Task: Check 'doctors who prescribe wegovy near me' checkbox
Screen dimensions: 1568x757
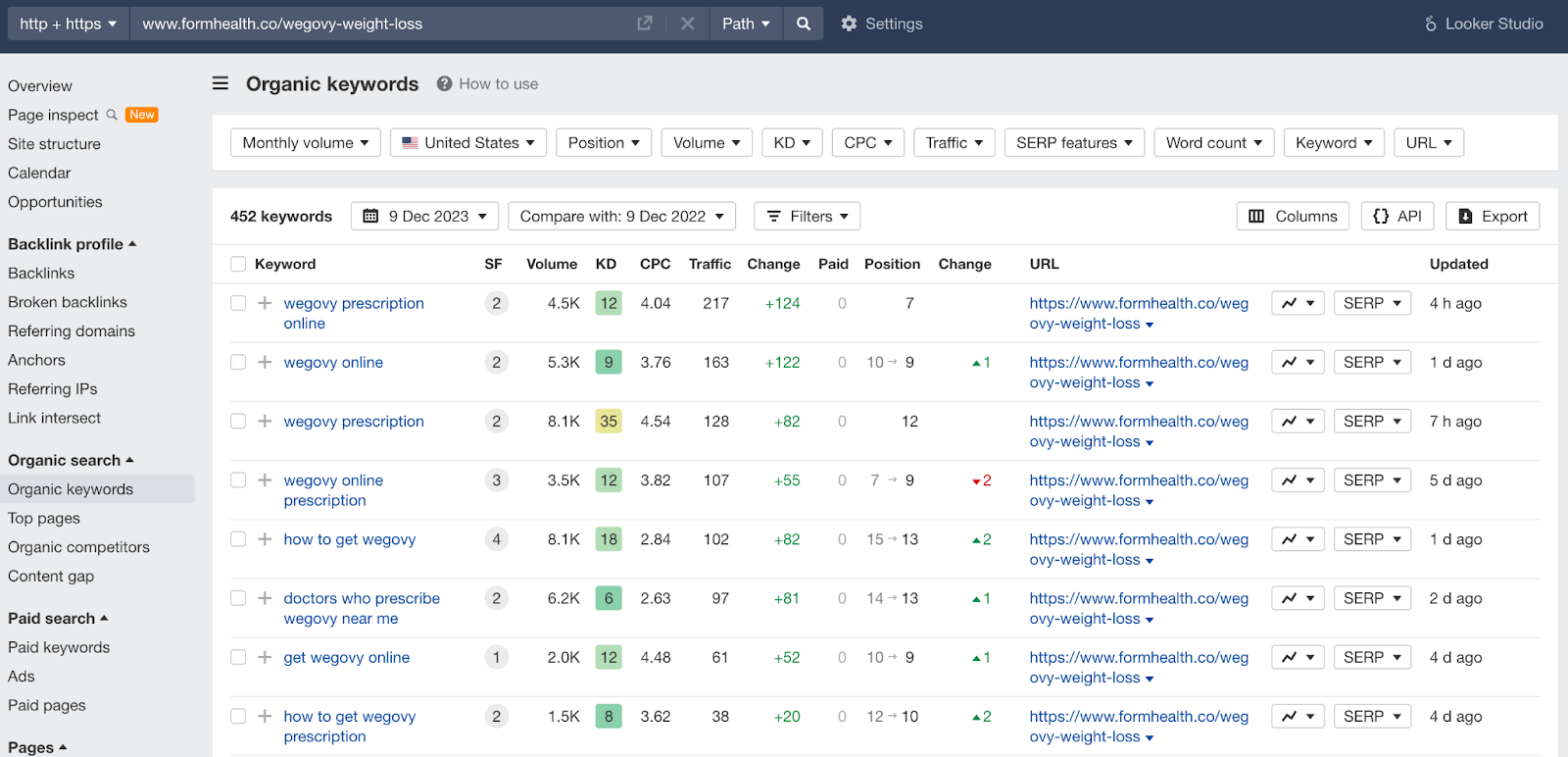Action: [238, 597]
